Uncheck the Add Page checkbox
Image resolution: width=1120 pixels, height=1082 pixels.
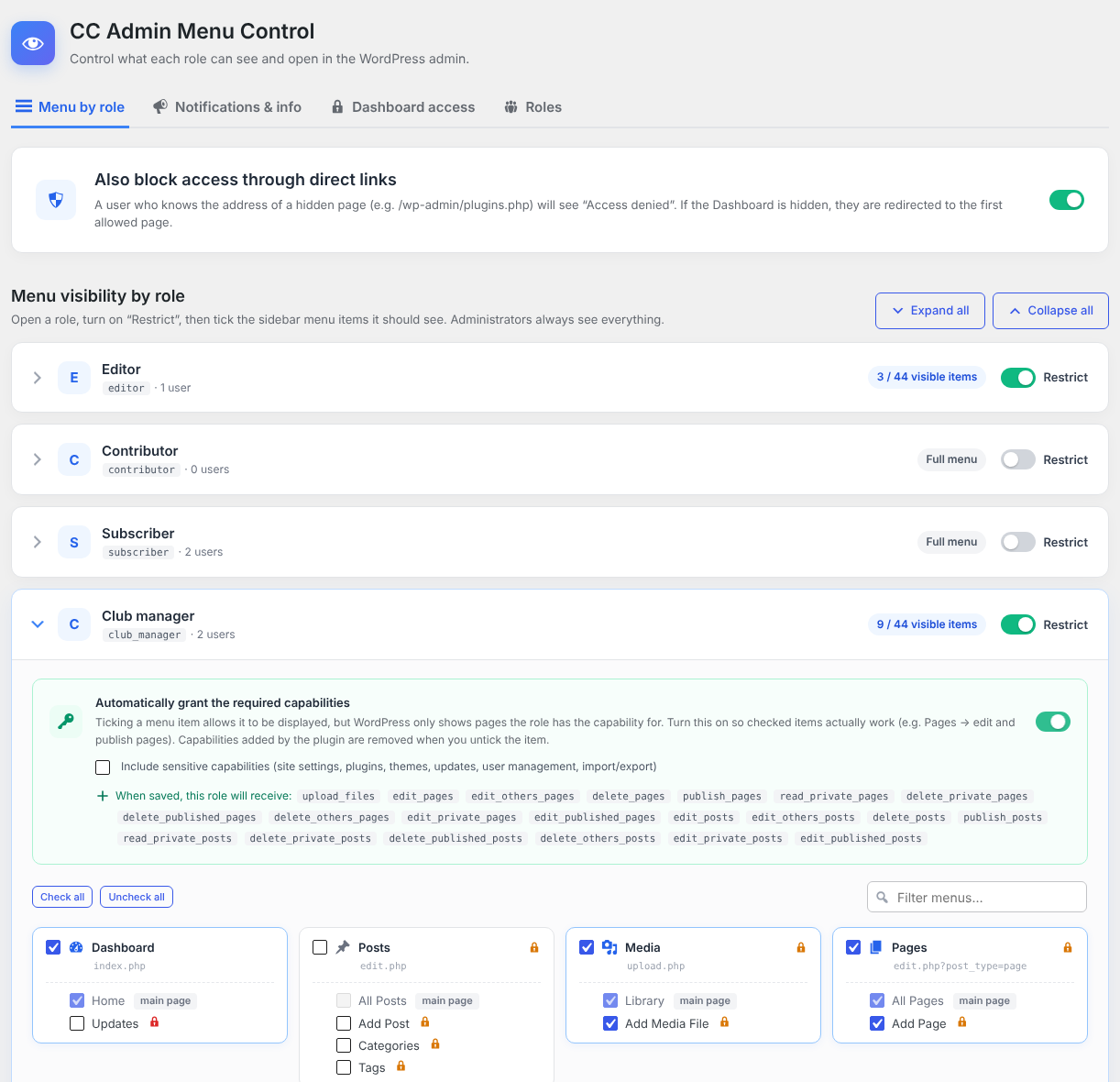tap(877, 1023)
